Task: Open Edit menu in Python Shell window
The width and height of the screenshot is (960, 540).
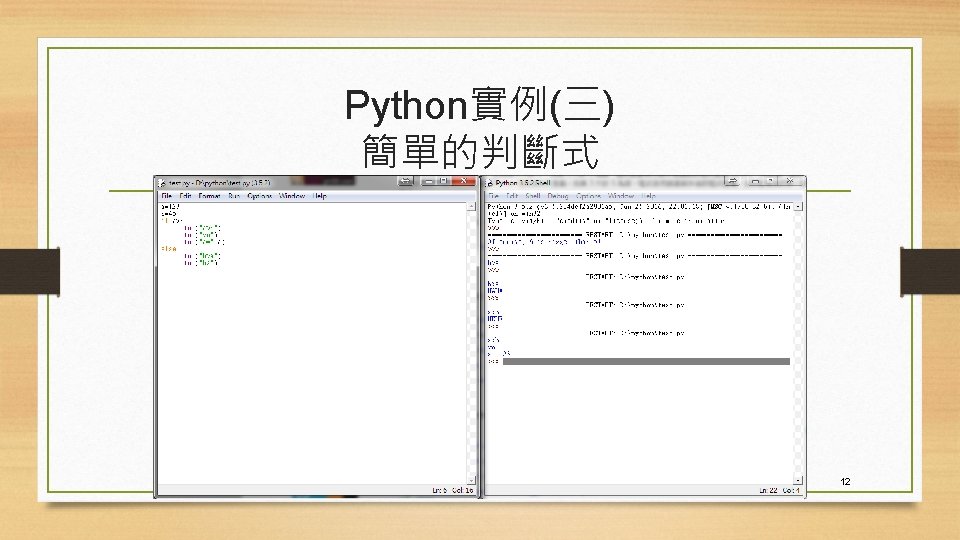Action: pos(512,196)
